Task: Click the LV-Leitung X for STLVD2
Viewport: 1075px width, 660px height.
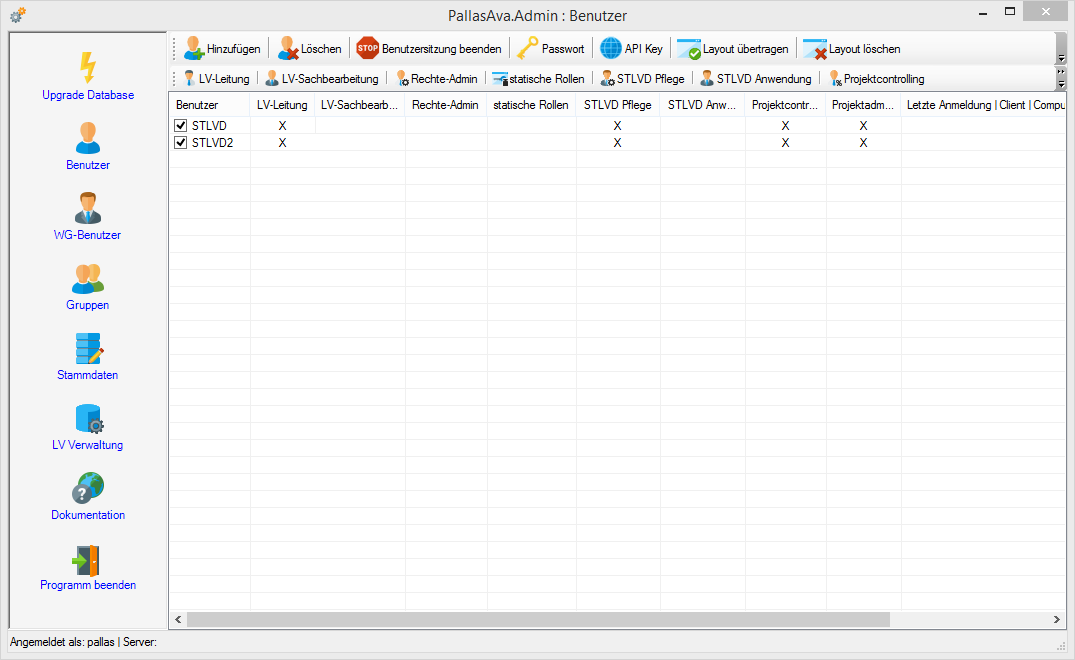Action: point(282,143)
